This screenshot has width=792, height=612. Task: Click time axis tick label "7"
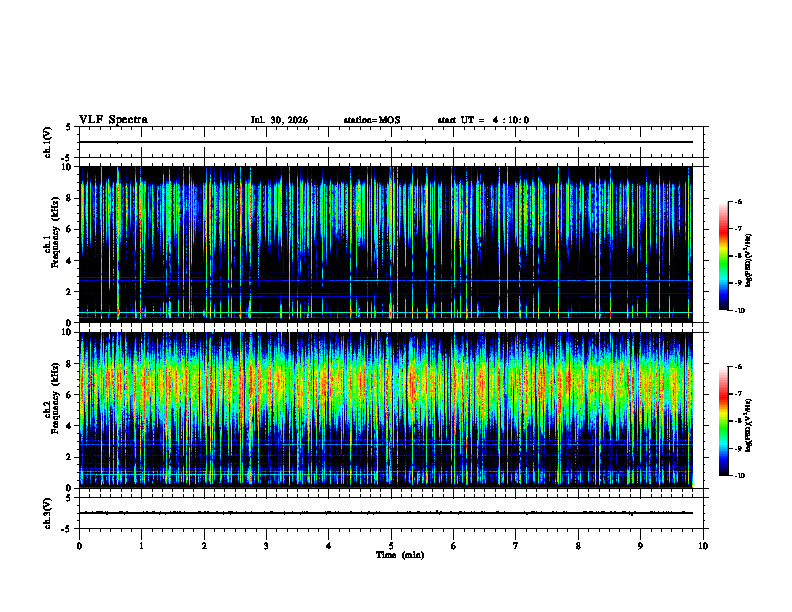(516, 546)
